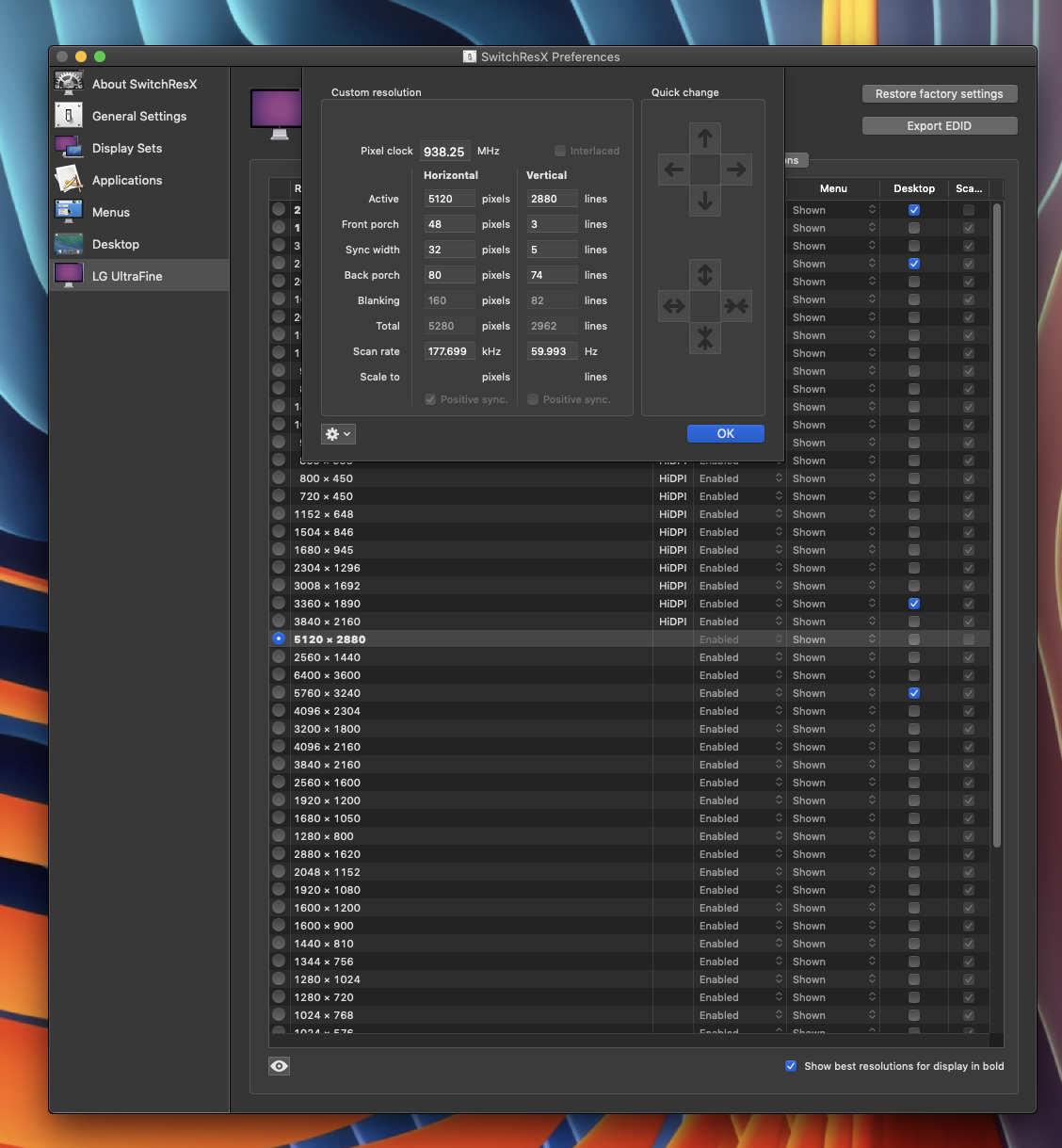This screenshot has width=1062, height=1148.
Task: Open the Shown menu dropdown for 5120 × 2880
Action: [833, 639]
